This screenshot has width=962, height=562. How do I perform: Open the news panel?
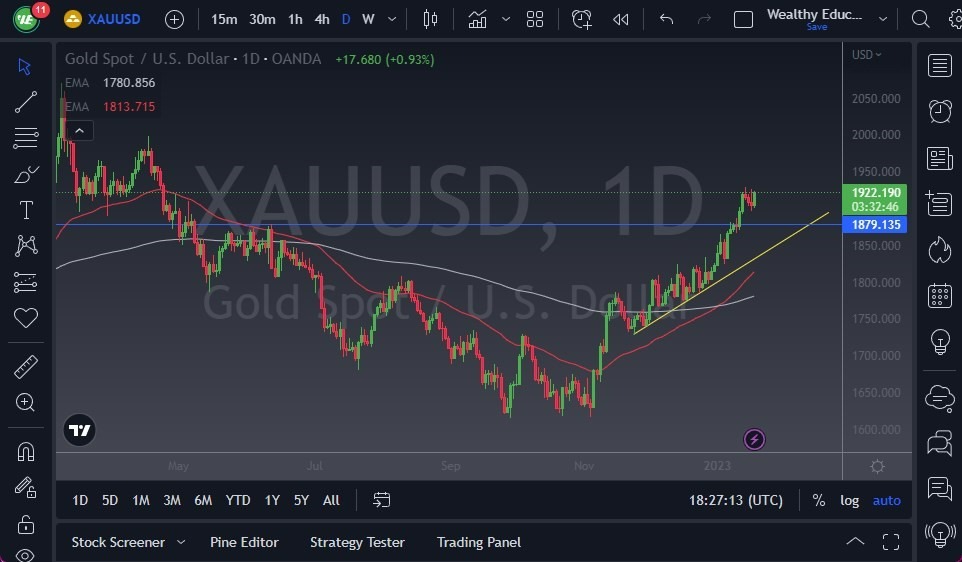point(939,158)
